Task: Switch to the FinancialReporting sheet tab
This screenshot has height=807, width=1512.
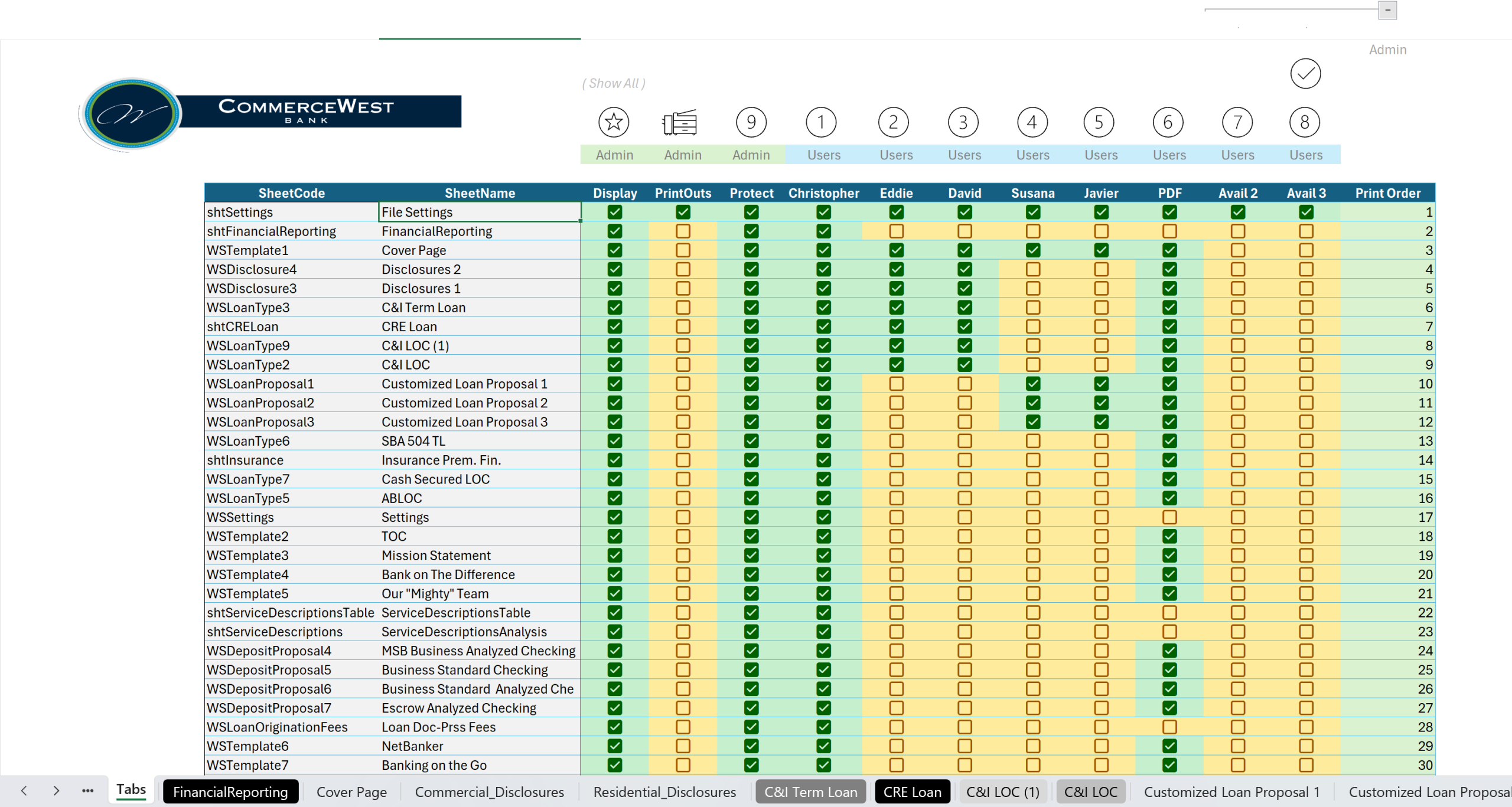Action: [x=230, y=792]
